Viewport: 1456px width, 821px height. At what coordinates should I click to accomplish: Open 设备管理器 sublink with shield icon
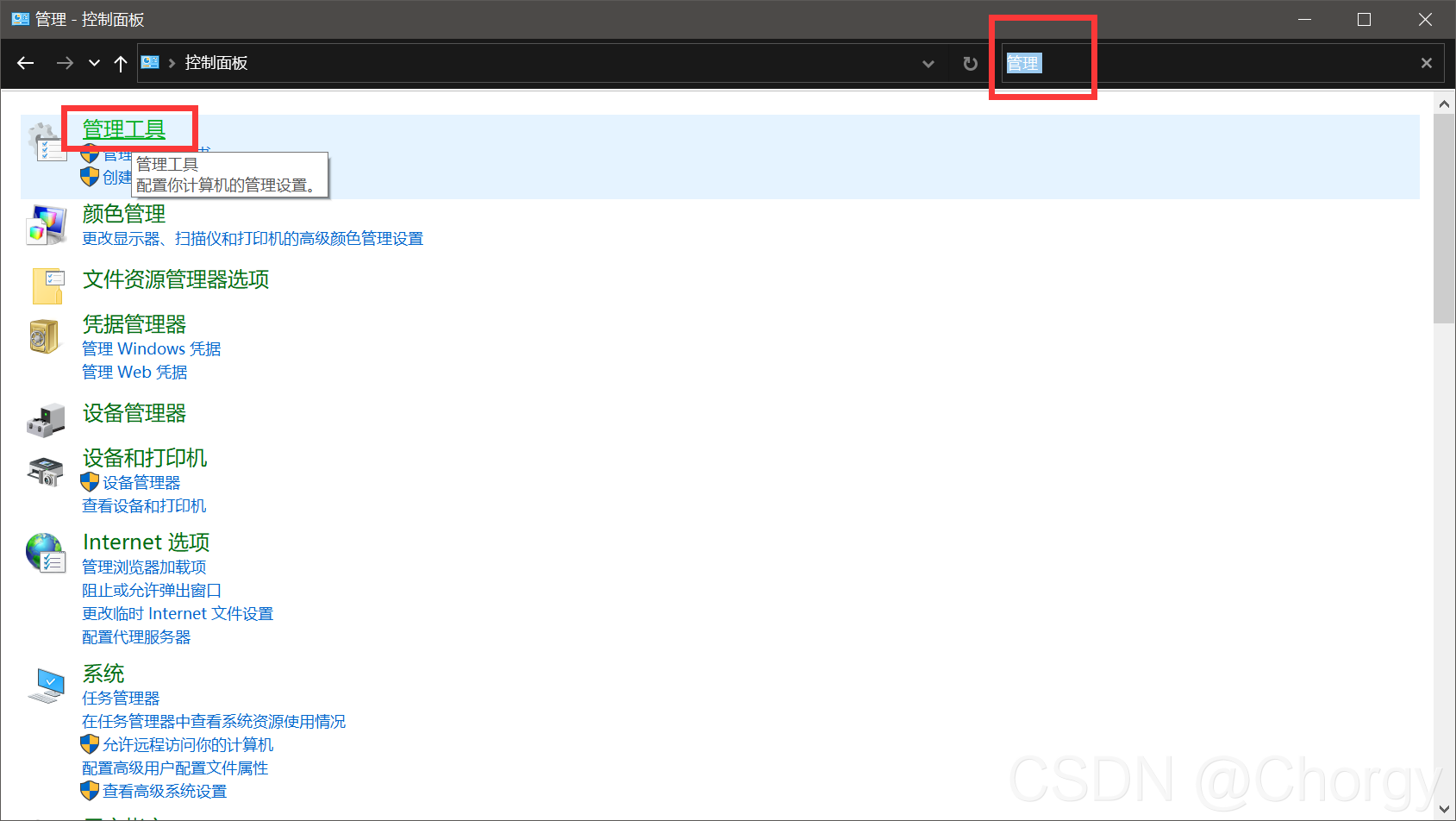point(141,483)
